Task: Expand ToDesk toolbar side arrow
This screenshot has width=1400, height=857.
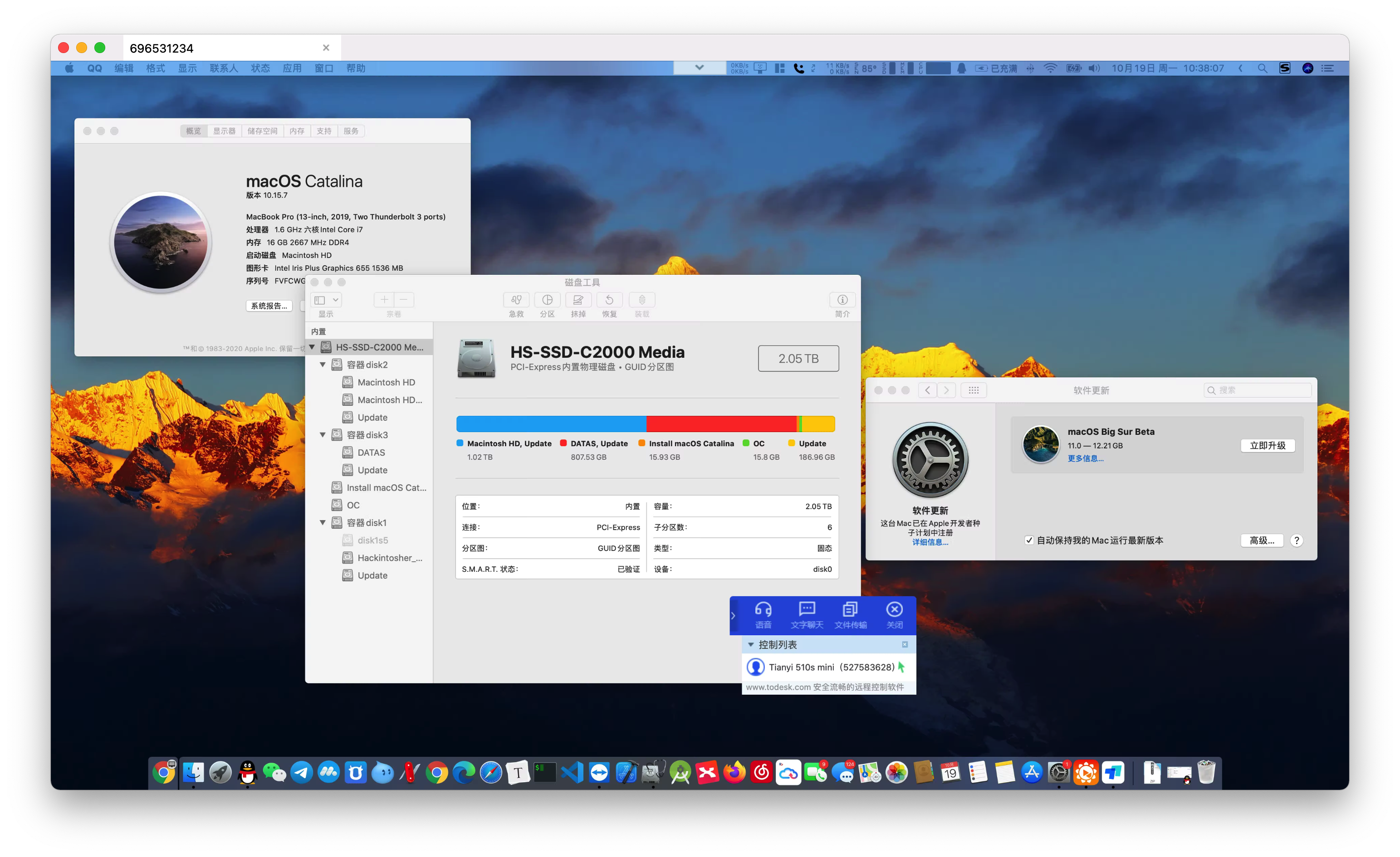Action: pos(734,616)
